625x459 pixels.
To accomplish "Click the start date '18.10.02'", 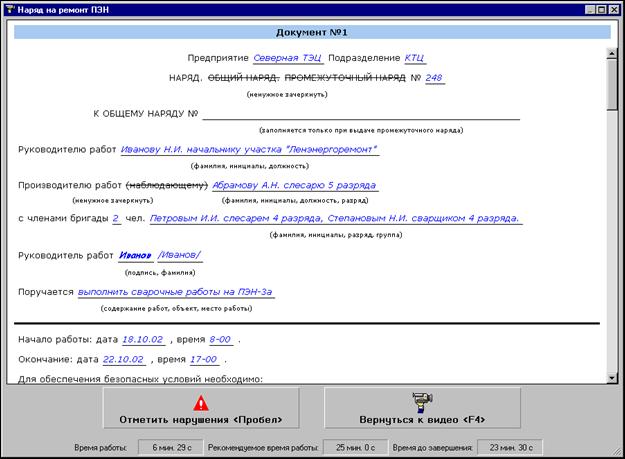I will click(x=143, y=340).
